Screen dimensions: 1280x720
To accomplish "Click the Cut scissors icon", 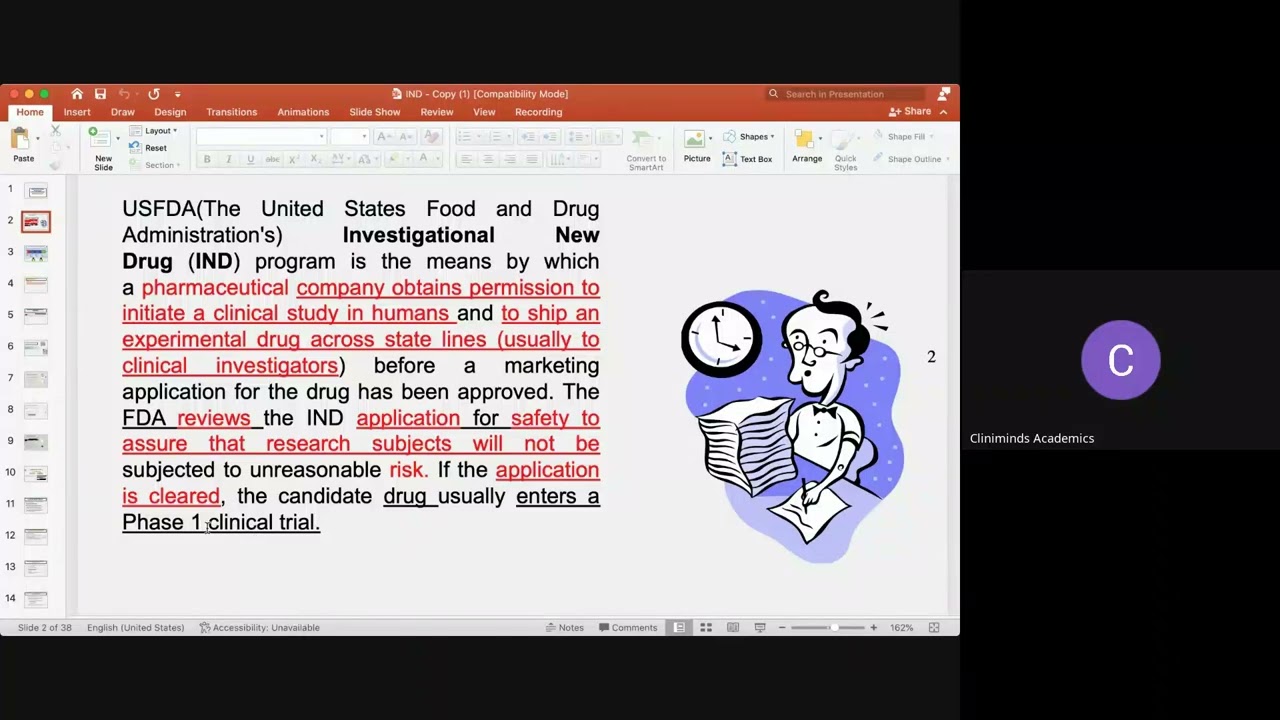I will [56, 131].
